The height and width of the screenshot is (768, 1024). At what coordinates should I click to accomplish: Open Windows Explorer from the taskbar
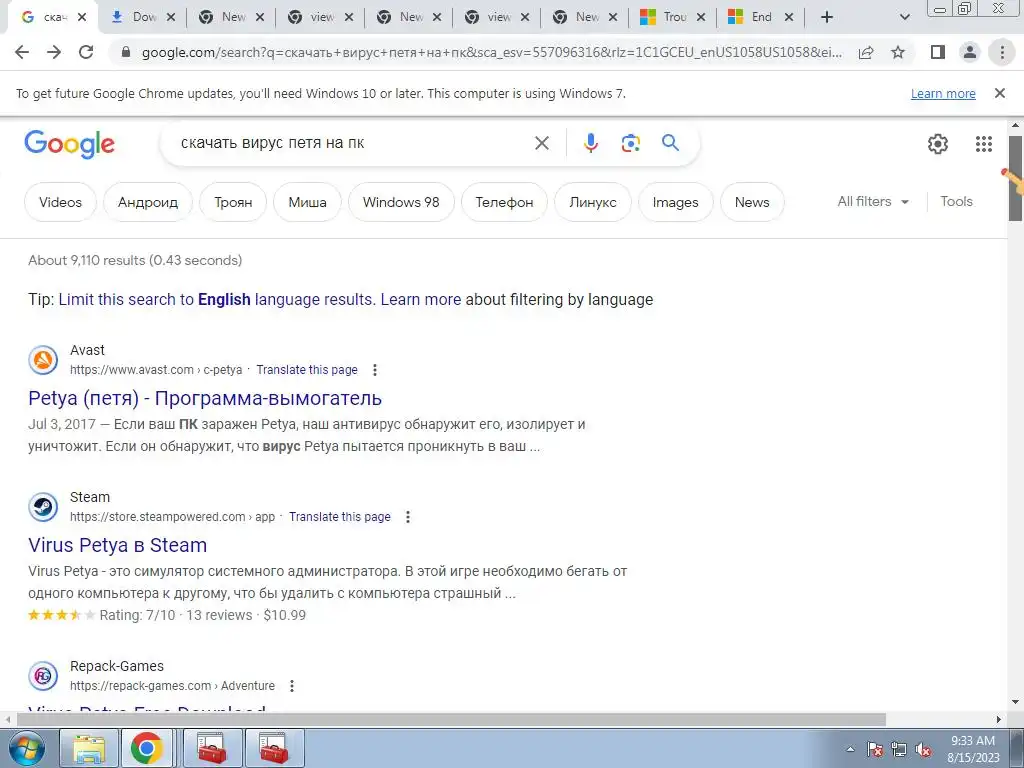coord(89,748)
